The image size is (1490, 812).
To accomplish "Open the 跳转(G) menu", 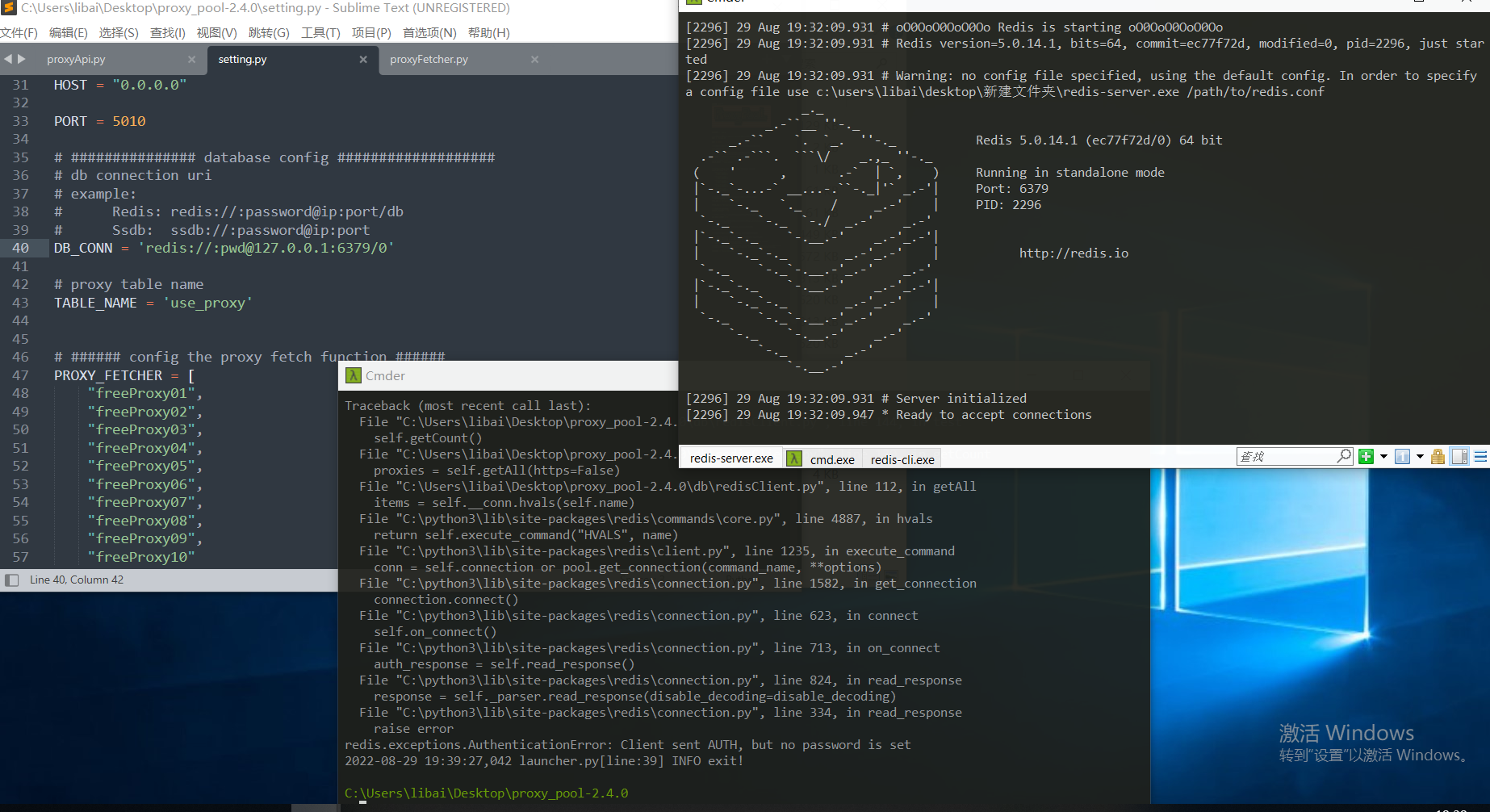I will pyautogui.click(x=269, y=33).
